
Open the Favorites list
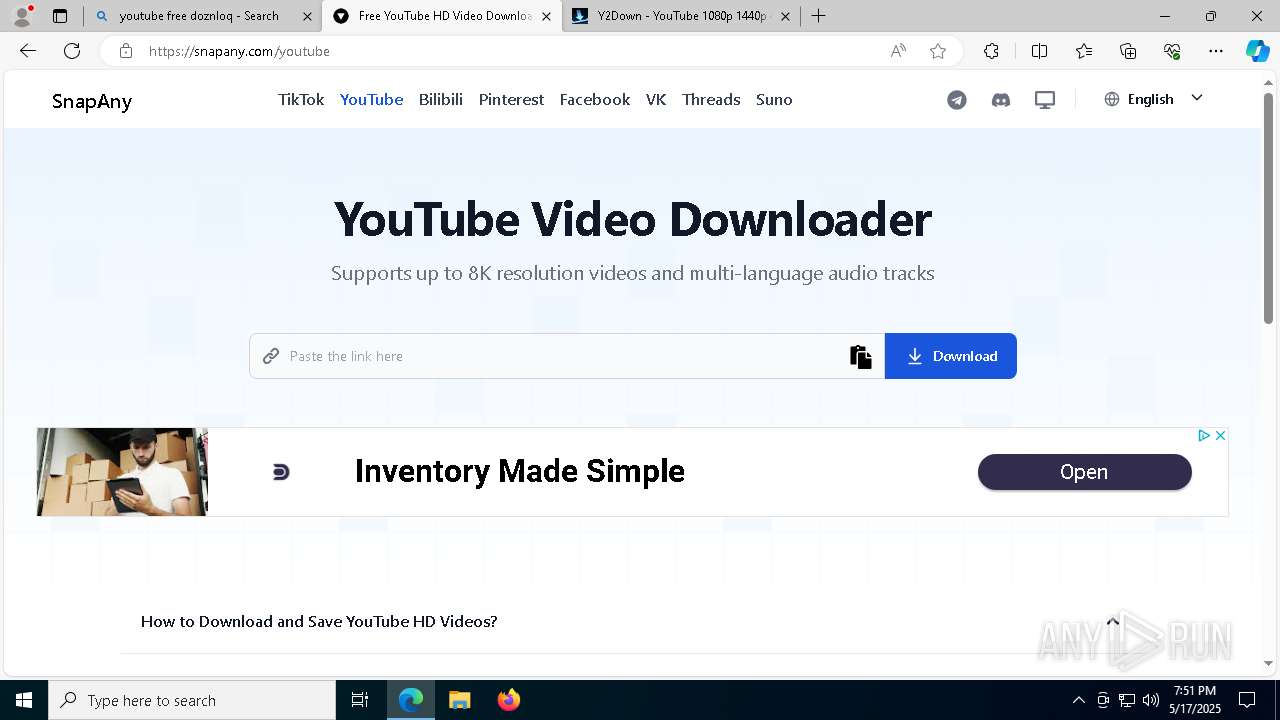(x=1084, y=51)
